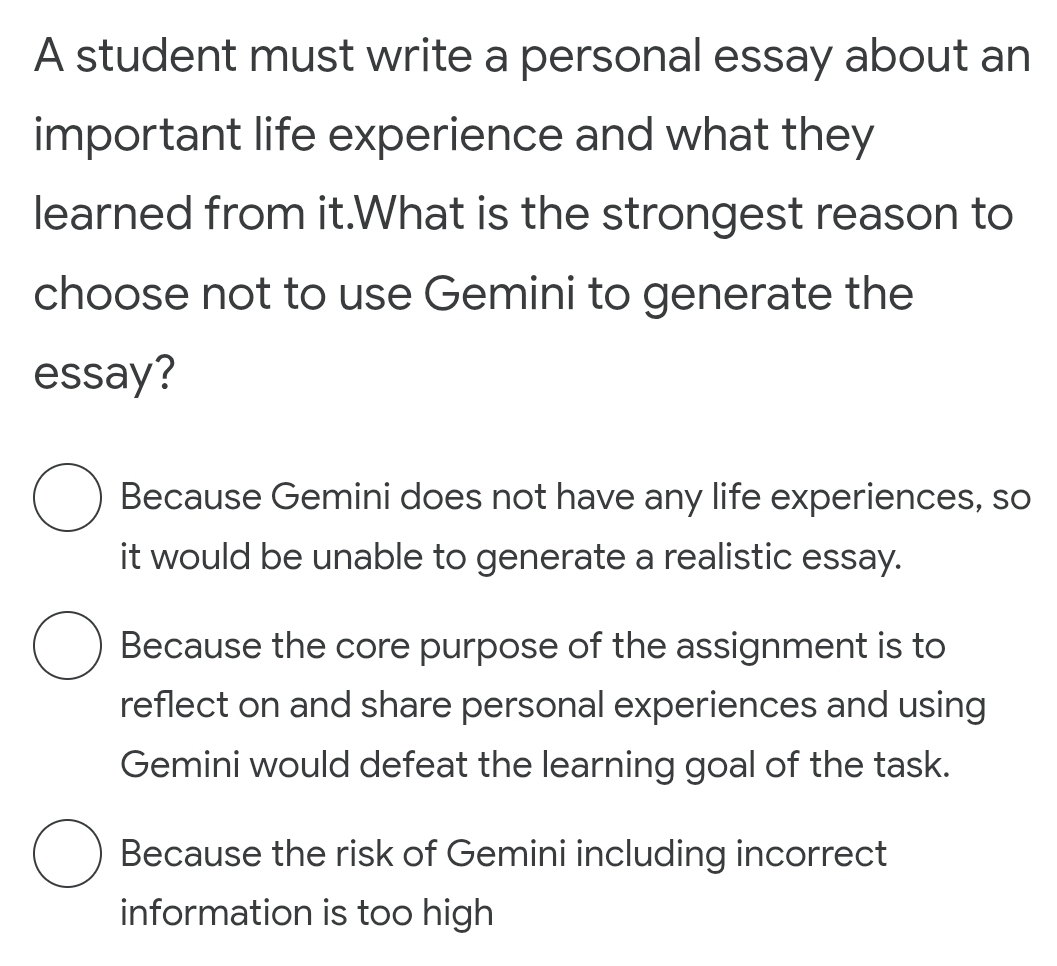Click the question line 'A student must write a personal essay about an'
This screenshot has width=1057, height=966.
click(531, 56)
